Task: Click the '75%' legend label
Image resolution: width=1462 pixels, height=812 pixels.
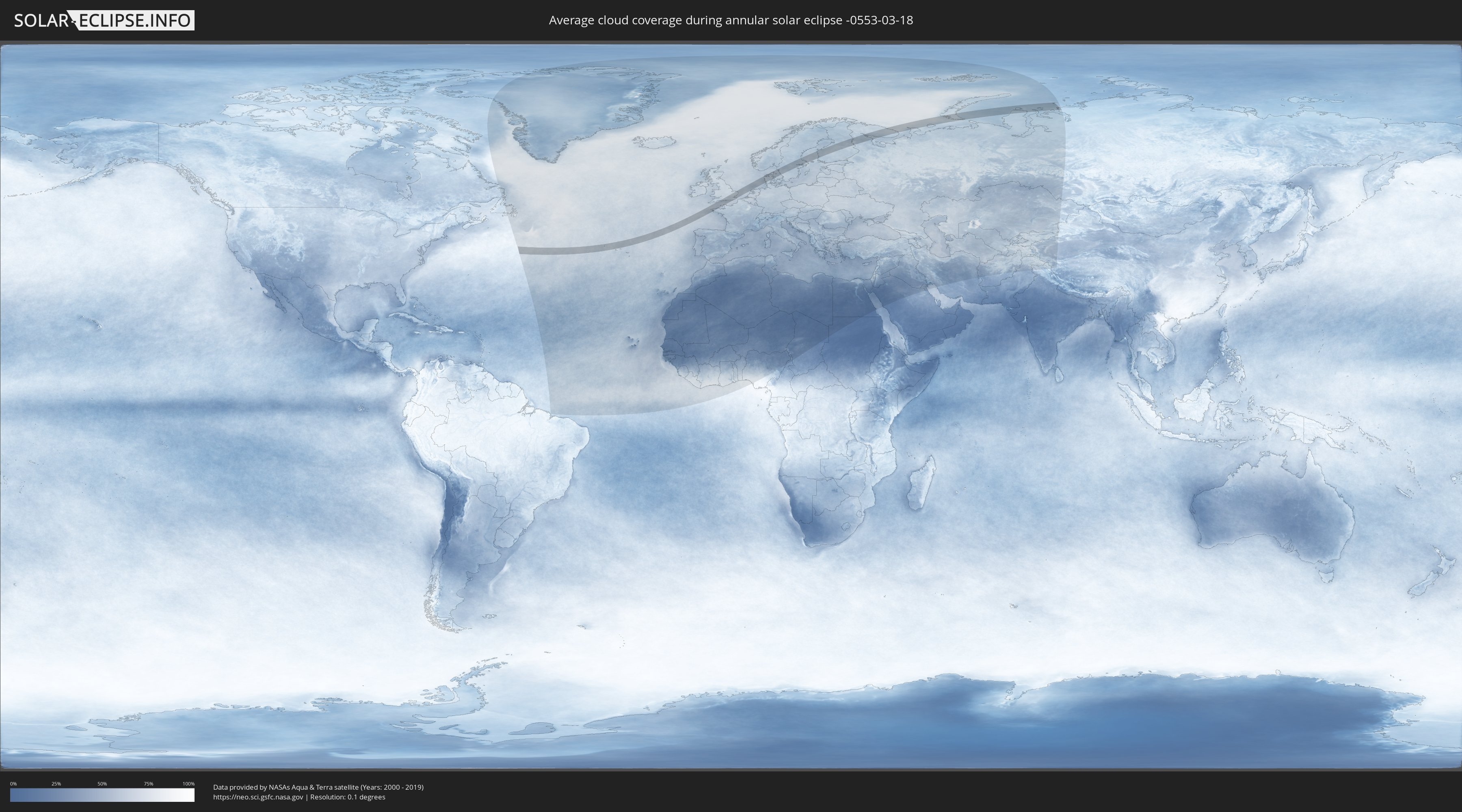Action: click(x=148, y=784)
